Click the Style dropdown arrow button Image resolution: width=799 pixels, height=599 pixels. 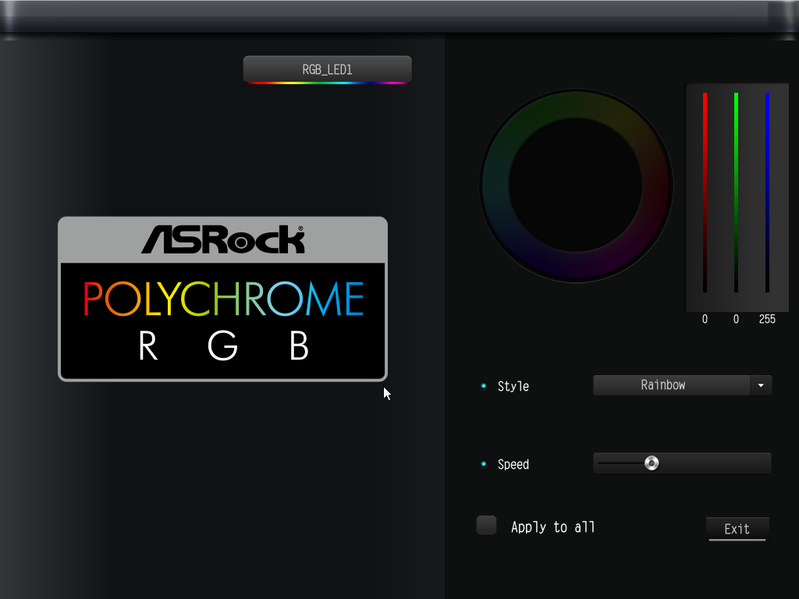pos(761,385)
